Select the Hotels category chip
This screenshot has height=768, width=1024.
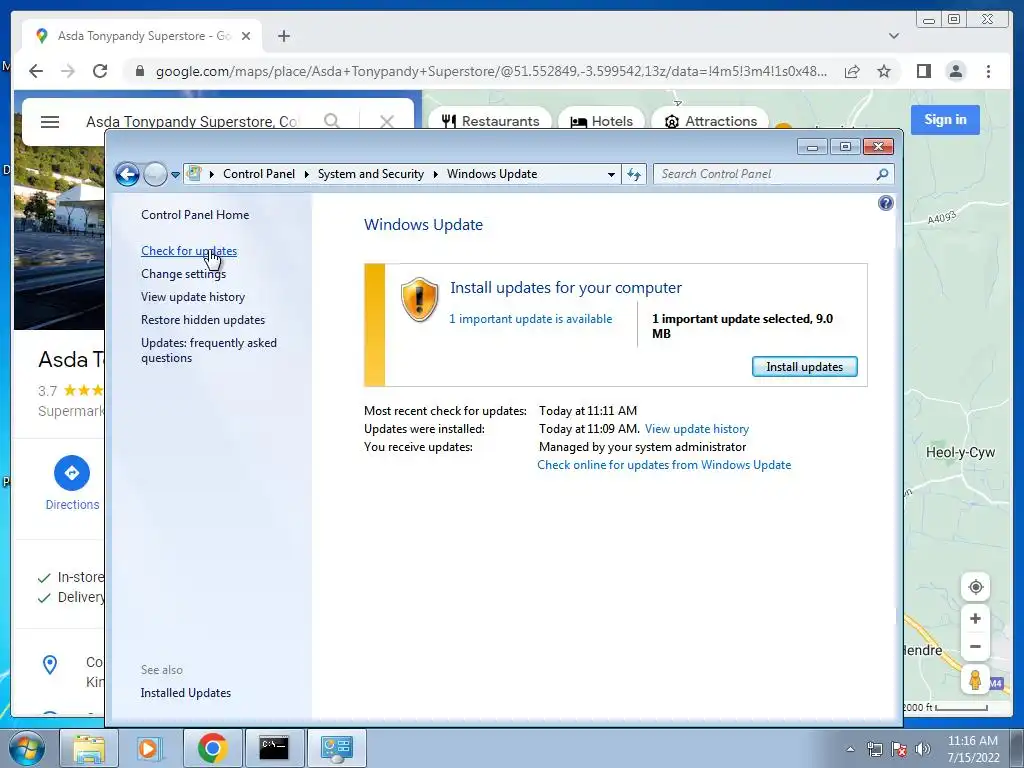click(601, 121)
